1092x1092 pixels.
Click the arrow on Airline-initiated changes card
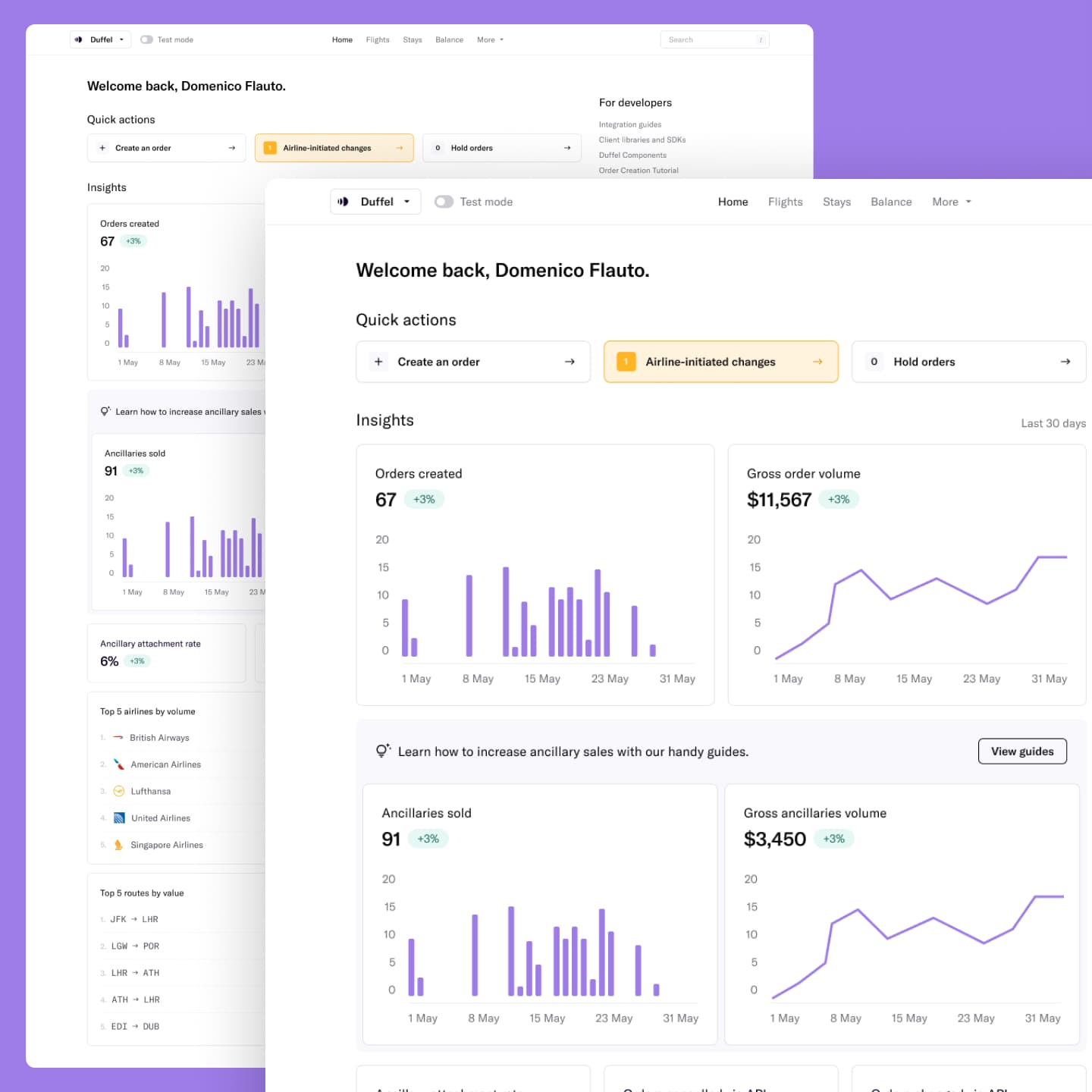click(x=817, y=362)
